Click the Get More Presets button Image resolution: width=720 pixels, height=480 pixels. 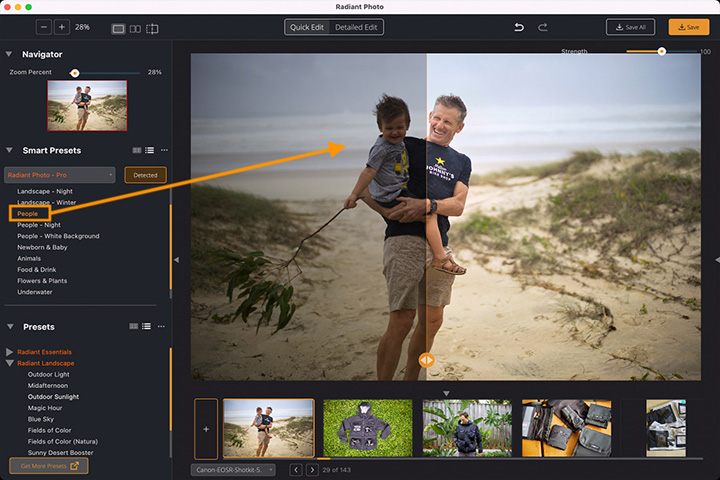tap(49, 466)
